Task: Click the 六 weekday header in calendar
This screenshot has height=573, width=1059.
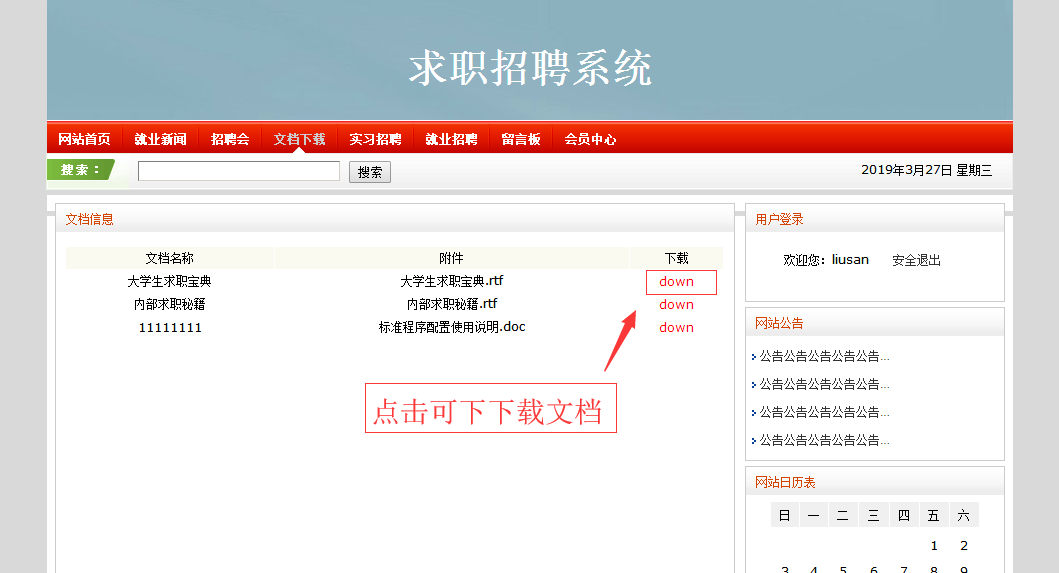Action: (x=964, y=516)
